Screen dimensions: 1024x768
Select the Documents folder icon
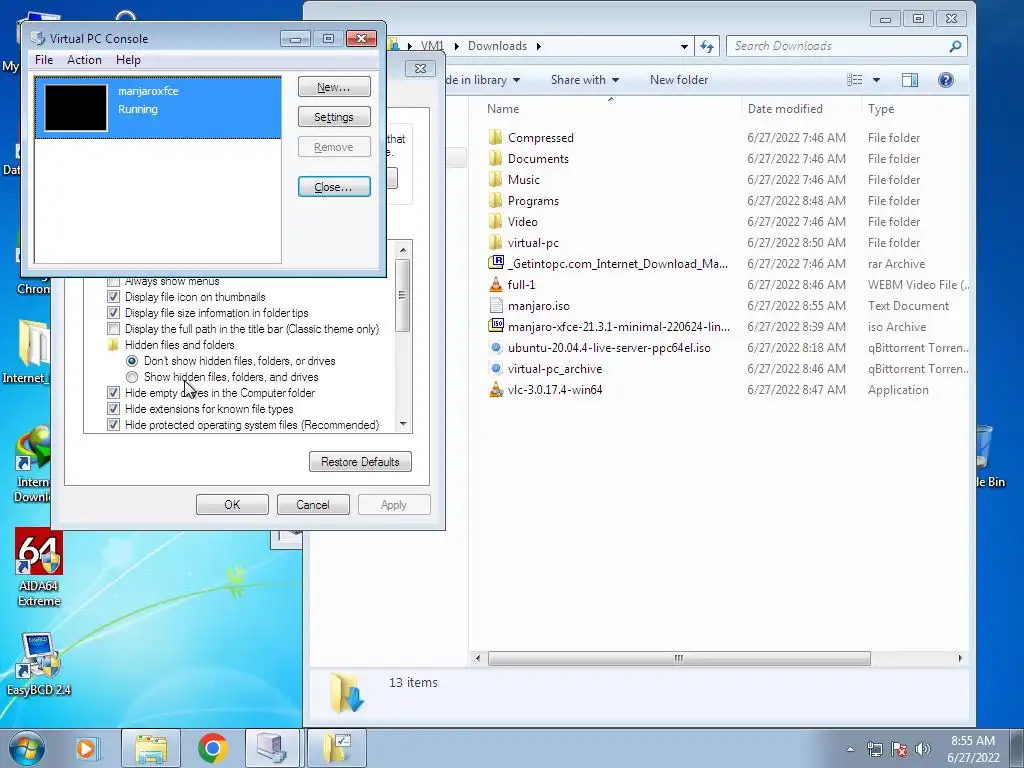(x=496, y=159)
